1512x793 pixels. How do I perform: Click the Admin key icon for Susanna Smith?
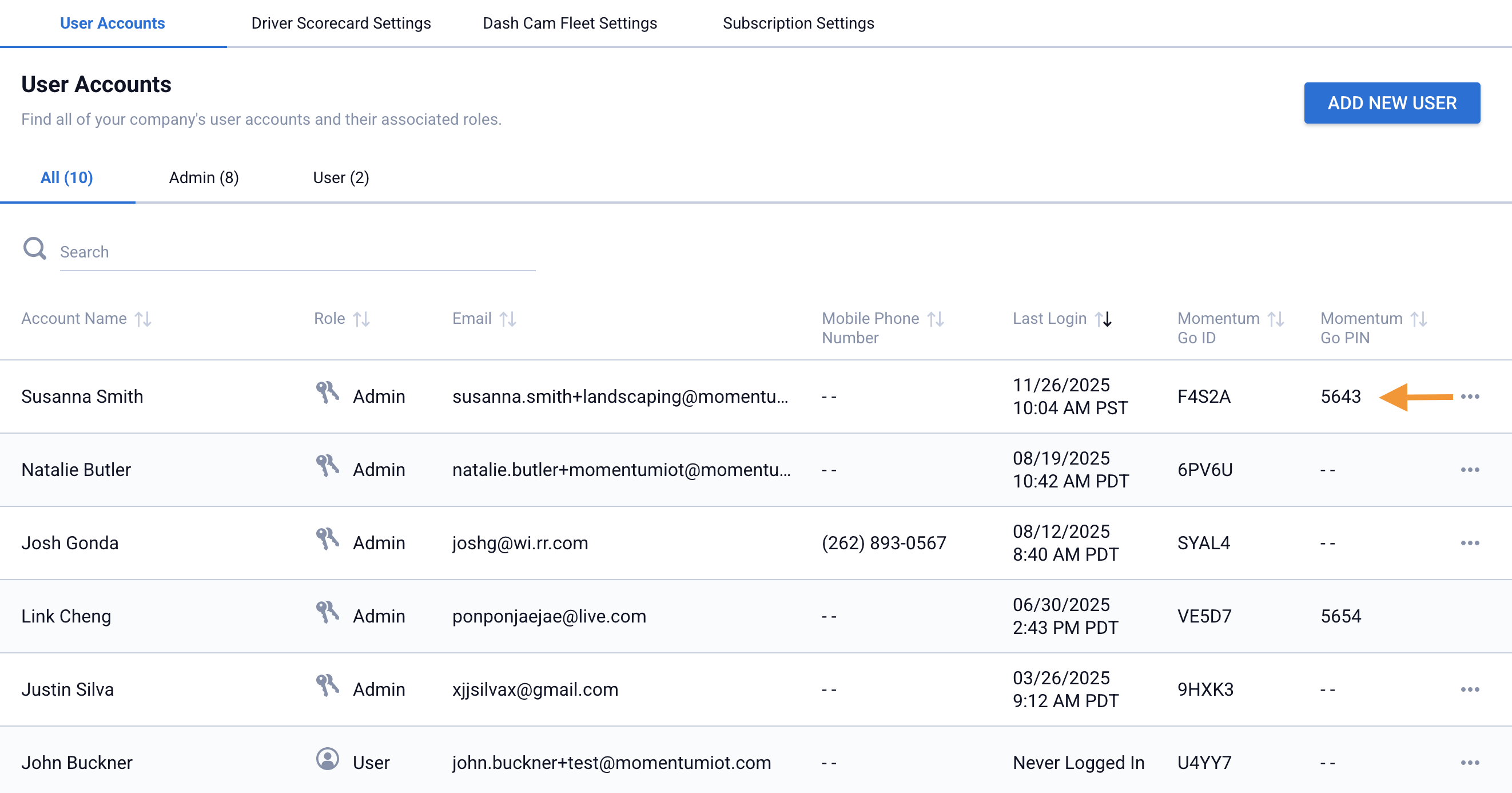pyautogui.click(x=329, y=392)
